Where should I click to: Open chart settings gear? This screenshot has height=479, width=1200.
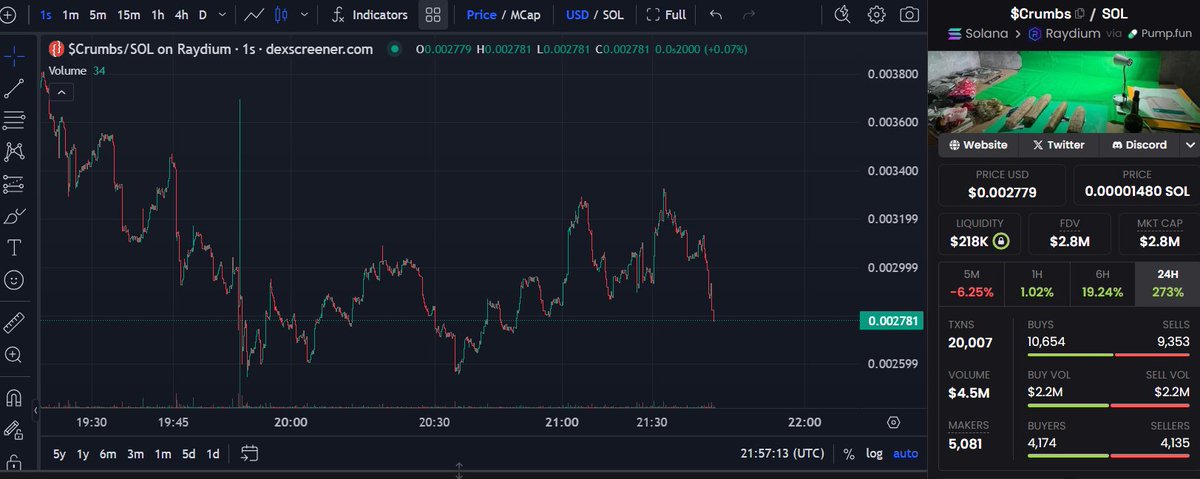[x=877, y=15]
